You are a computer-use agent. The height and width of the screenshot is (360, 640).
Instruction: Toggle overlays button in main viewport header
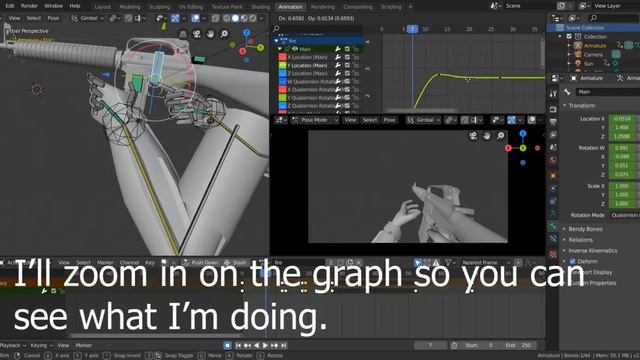click(x=196, y=18)
